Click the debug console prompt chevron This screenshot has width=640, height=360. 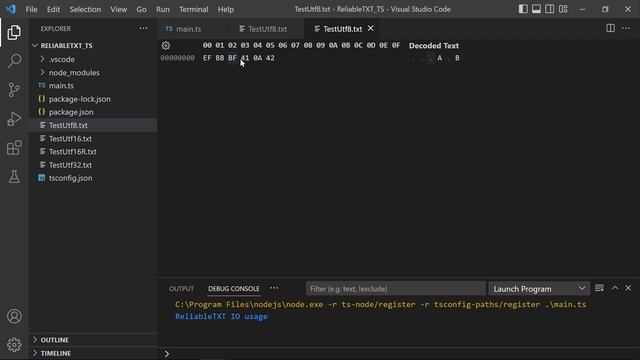tap(167, 353)
